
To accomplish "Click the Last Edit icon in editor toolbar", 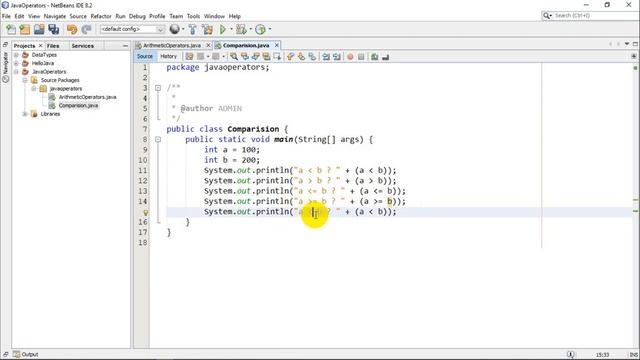I will pyautogui.click(x=189, y=57).
